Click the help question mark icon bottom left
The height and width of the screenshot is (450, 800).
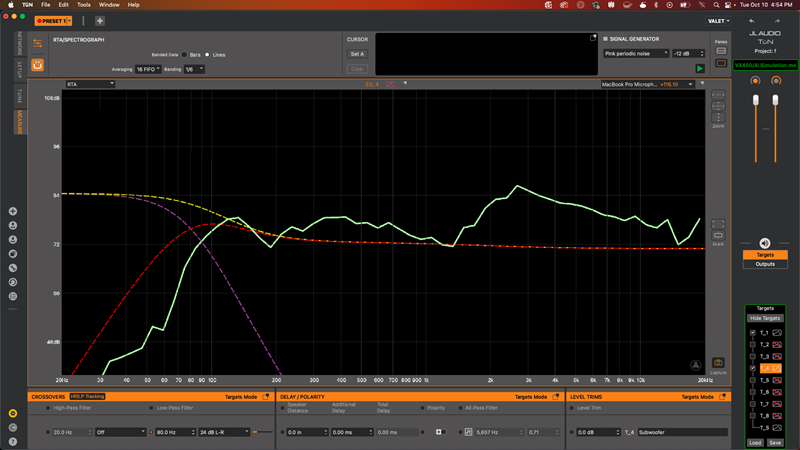click(x=13, y=442)
